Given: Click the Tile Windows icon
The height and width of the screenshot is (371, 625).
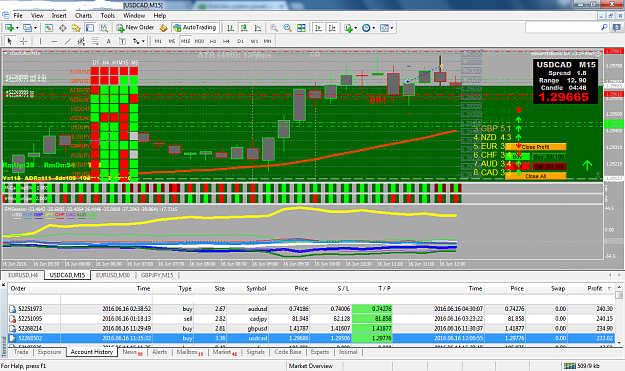Looking at the screenshot, I should (301, 28).
